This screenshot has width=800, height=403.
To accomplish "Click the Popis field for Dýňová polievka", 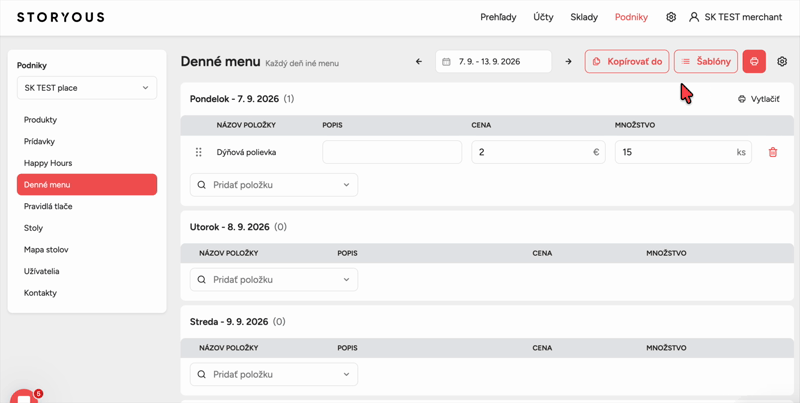I will pos(392,152).
